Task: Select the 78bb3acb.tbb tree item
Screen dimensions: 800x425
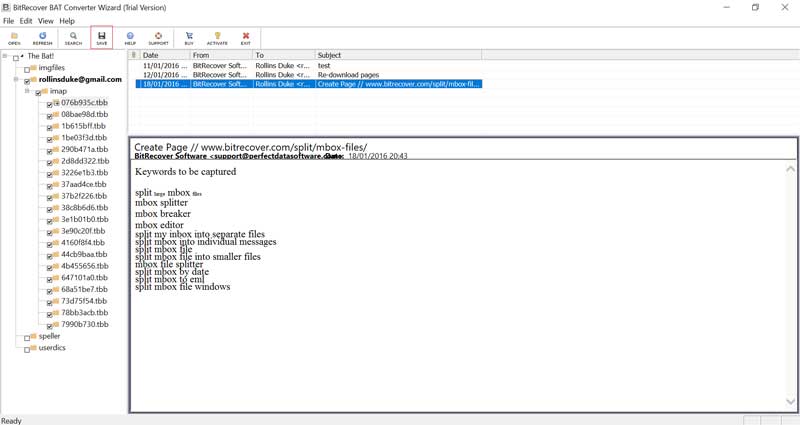Action: point(85,313)
